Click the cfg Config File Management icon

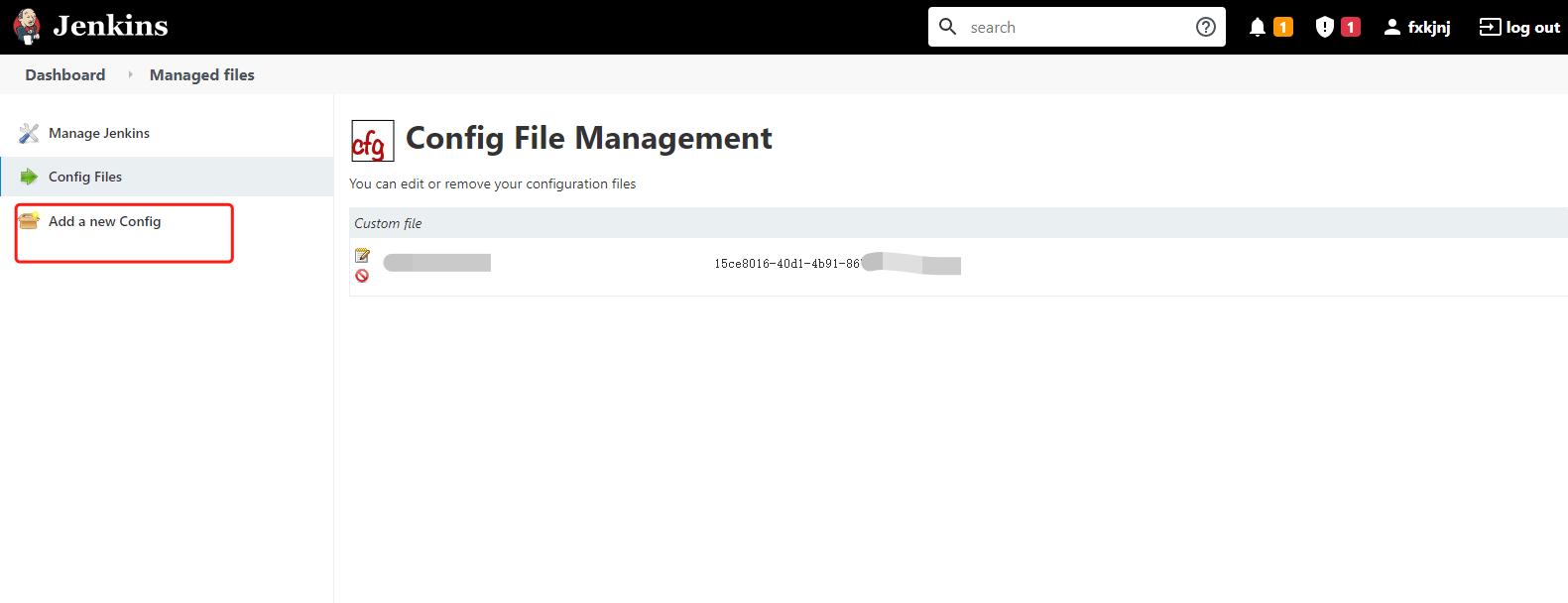373,141
